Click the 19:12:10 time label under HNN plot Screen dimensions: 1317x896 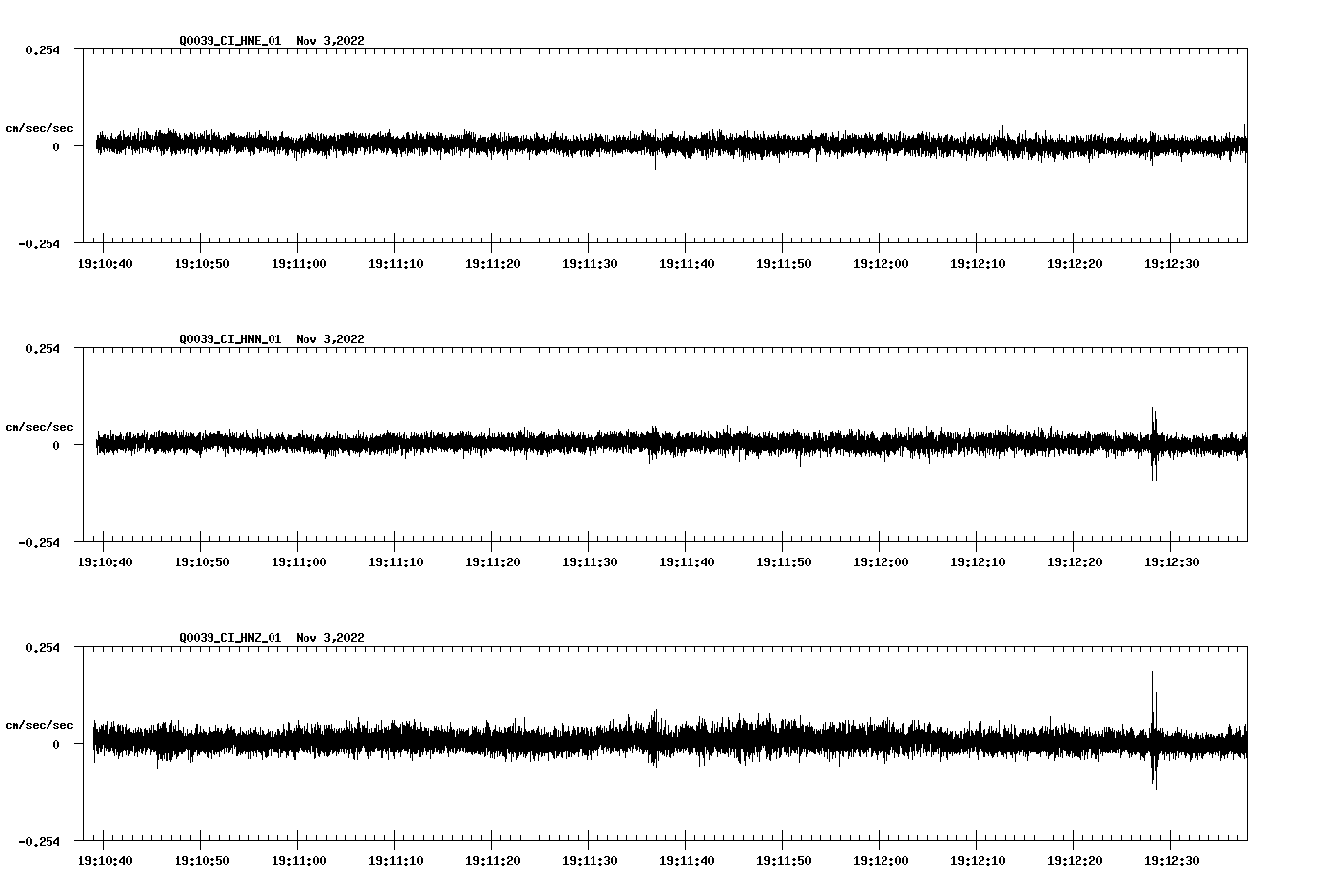(978, 562)
